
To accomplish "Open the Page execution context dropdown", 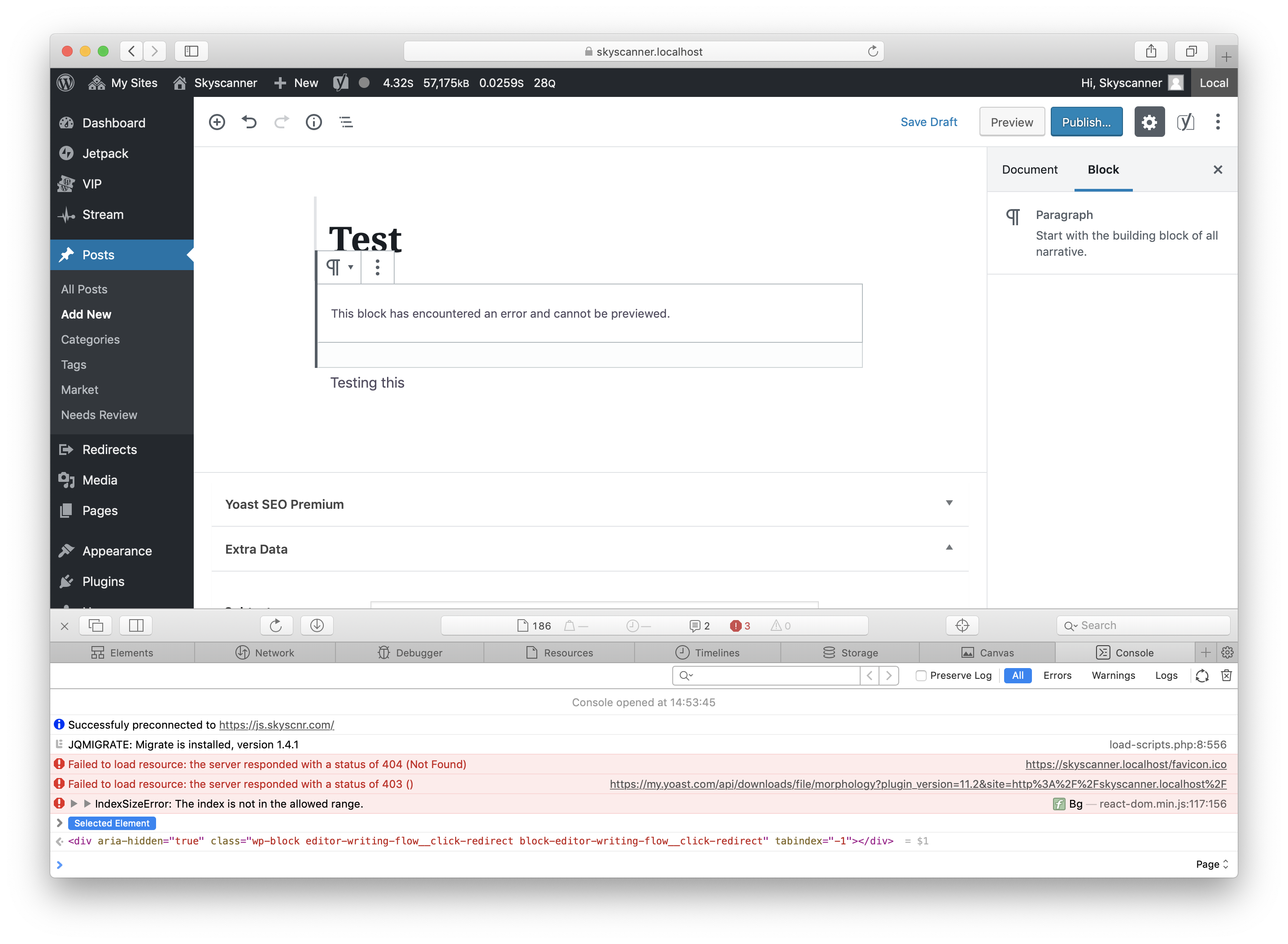I will tap(1212, 865).
